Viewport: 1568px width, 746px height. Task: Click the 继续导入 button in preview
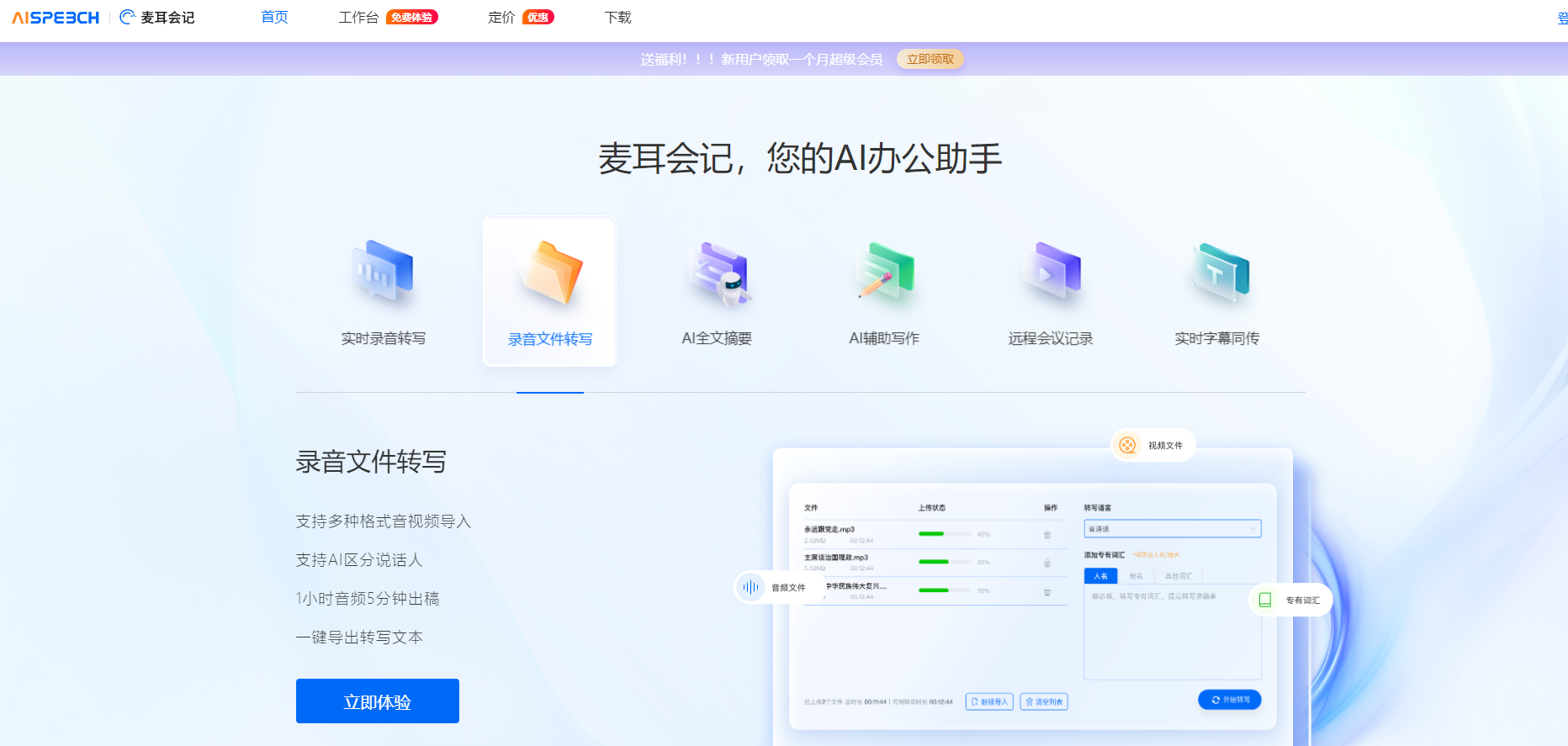(x=989, y=701)
